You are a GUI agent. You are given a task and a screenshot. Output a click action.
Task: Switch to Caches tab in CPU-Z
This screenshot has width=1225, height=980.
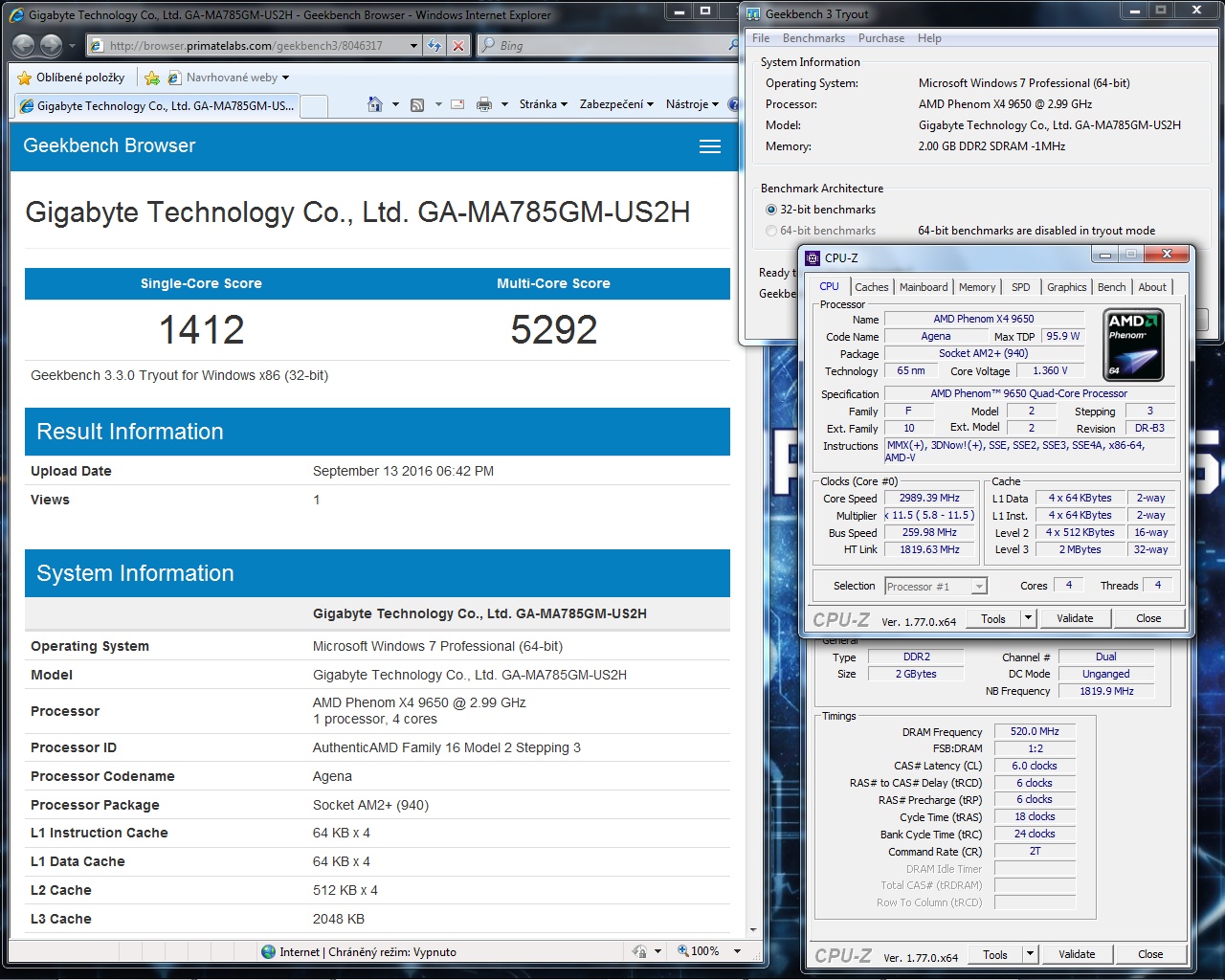click(x=872, y=287)
